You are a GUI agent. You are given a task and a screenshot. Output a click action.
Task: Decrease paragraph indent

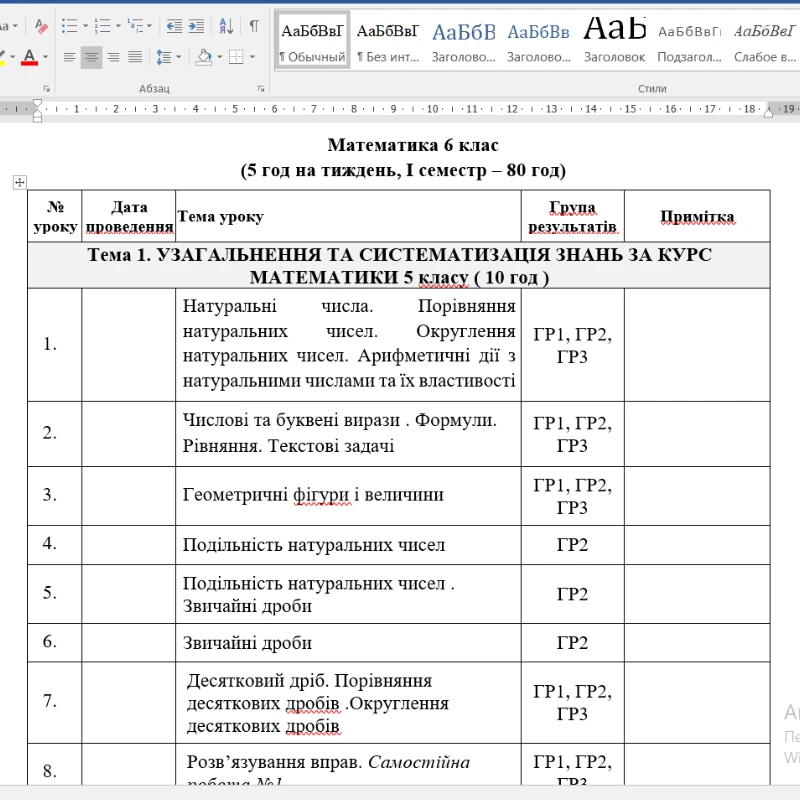coord(174,26)
